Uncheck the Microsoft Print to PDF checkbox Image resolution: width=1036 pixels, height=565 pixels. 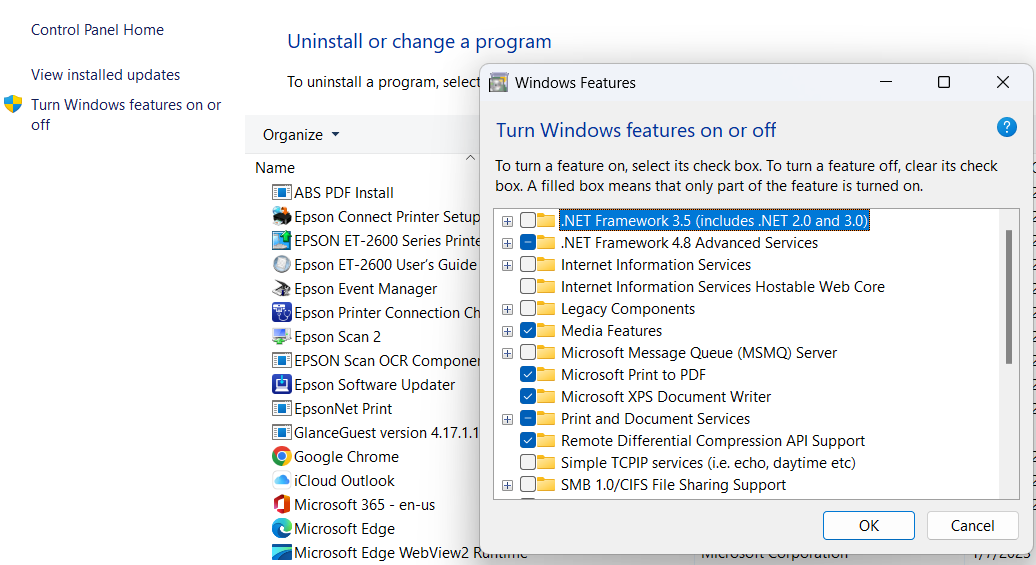[528, 375]
